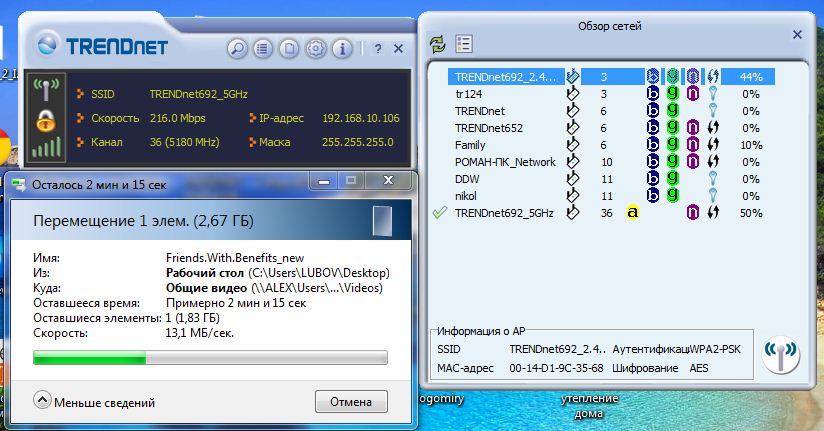Image resolution: width=824 pixels, height=431 pixels.
Task: Click the green file transfer progress bar
Action: (x=210, y=358)
